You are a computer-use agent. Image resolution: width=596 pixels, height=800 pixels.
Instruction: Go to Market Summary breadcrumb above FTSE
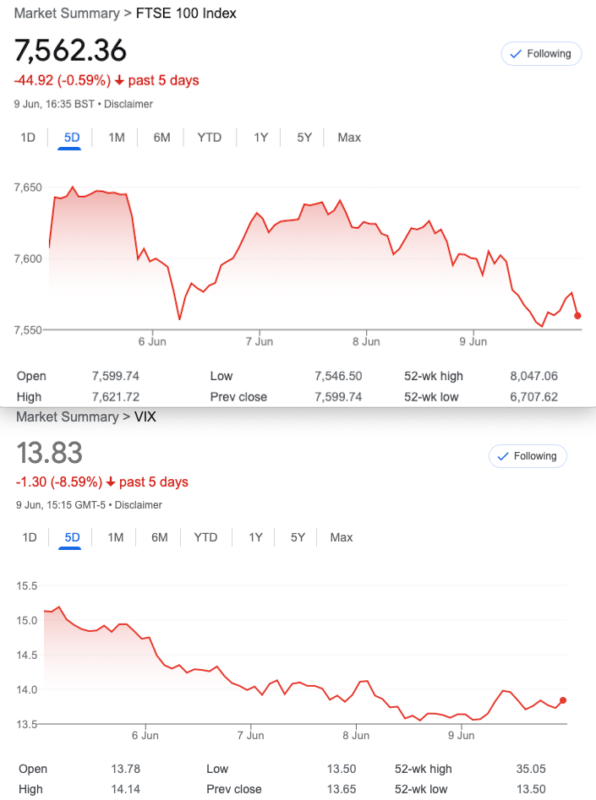(67, 13)
